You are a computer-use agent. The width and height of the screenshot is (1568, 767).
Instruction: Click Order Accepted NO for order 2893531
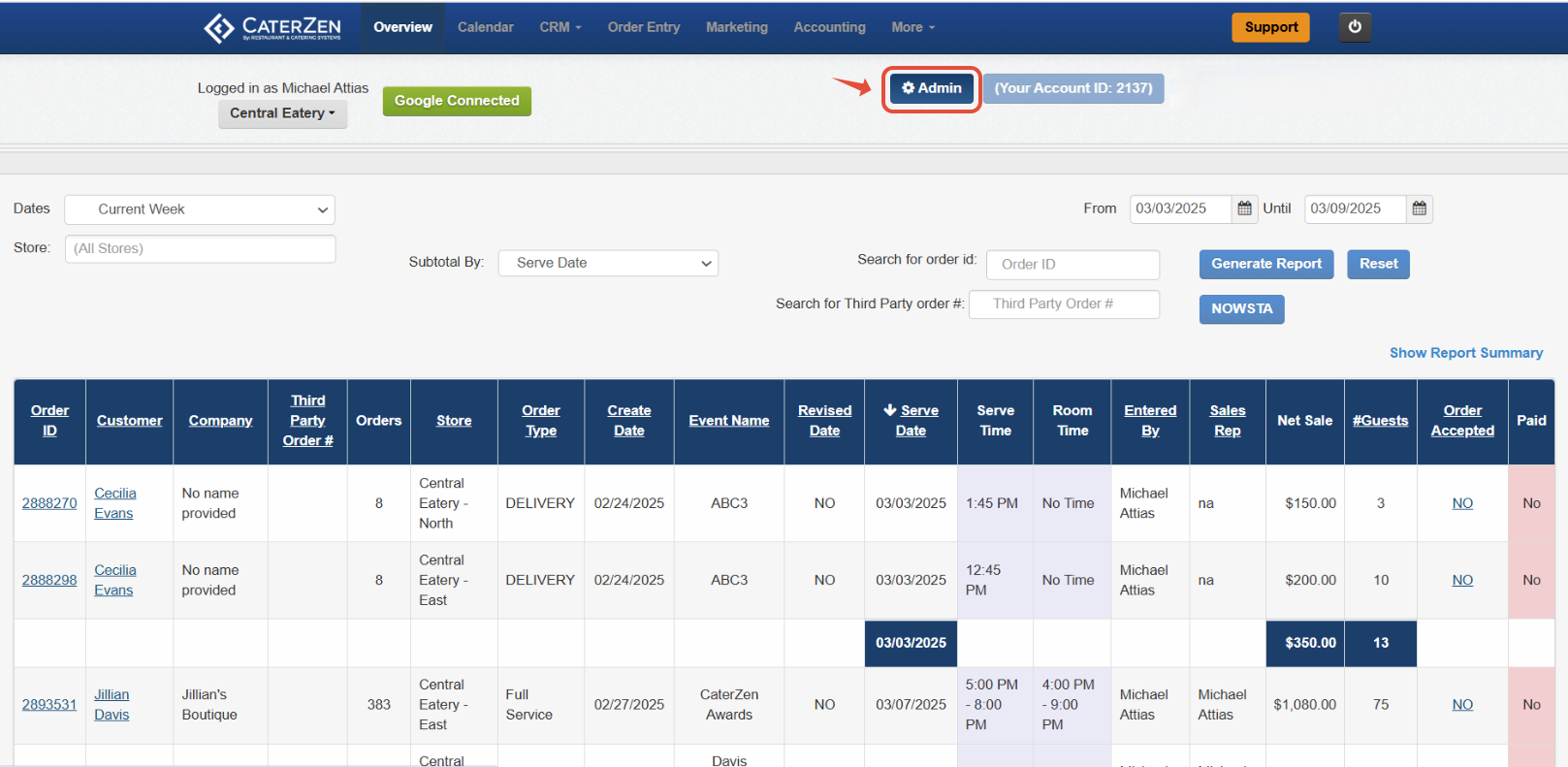[1462, 705]
